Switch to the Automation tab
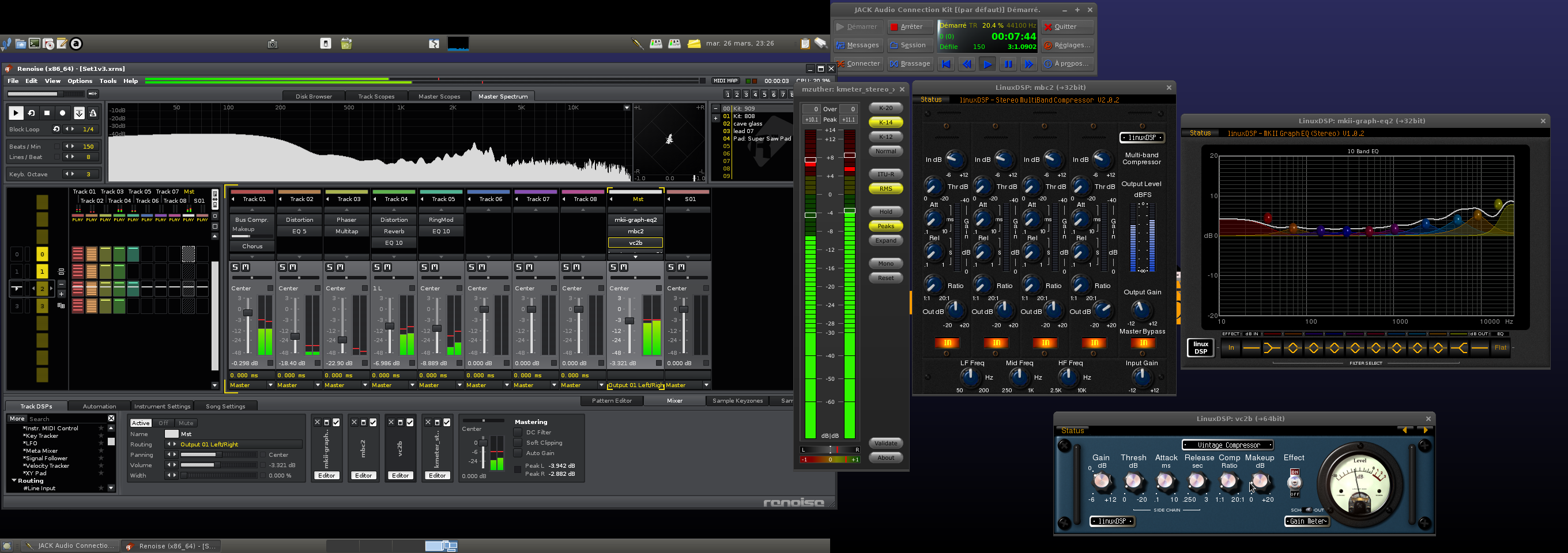Viewport: 1568px width, 553px height. 99,406
